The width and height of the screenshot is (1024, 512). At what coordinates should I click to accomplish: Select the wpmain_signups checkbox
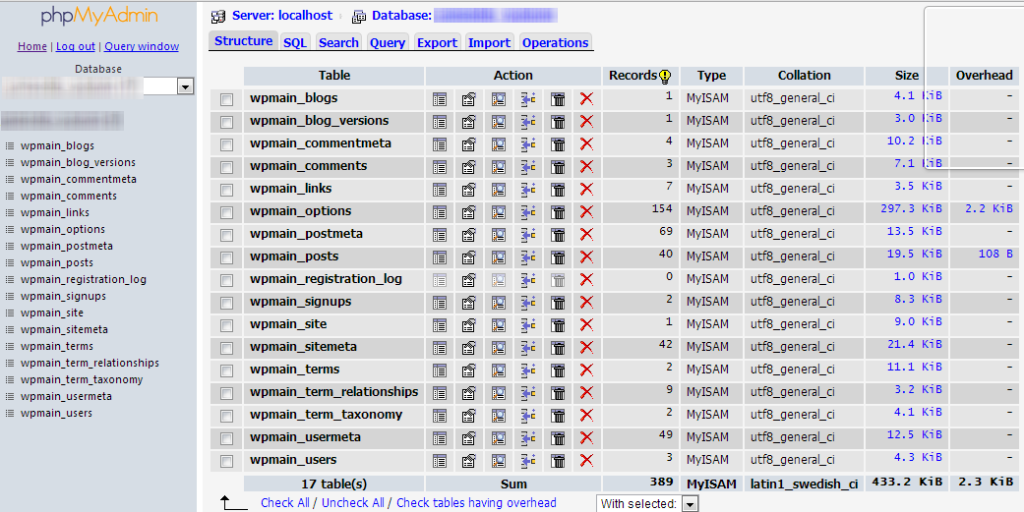click(227, 303)
